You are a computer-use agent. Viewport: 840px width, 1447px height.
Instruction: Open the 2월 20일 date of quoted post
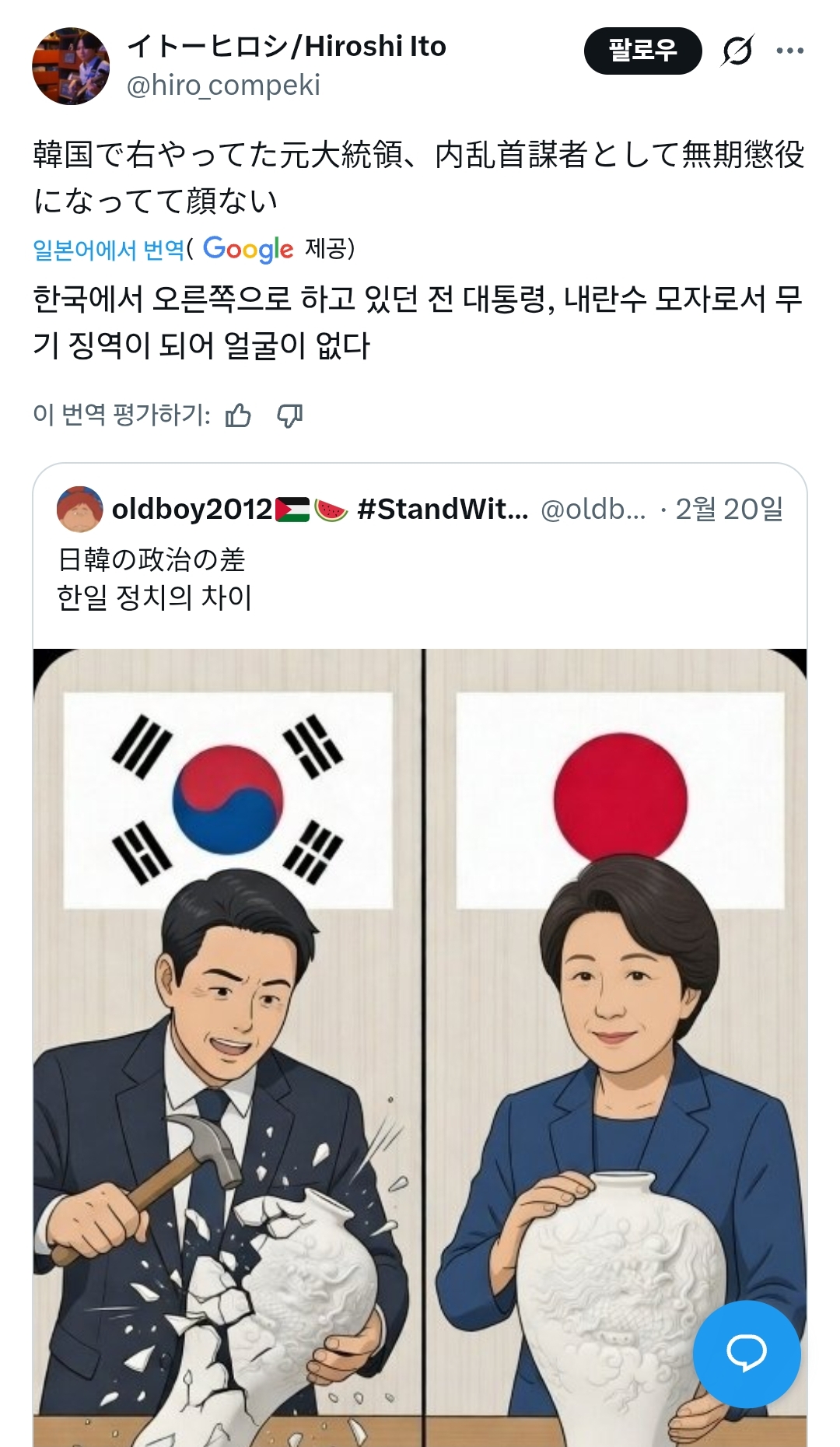coord(730,509)
